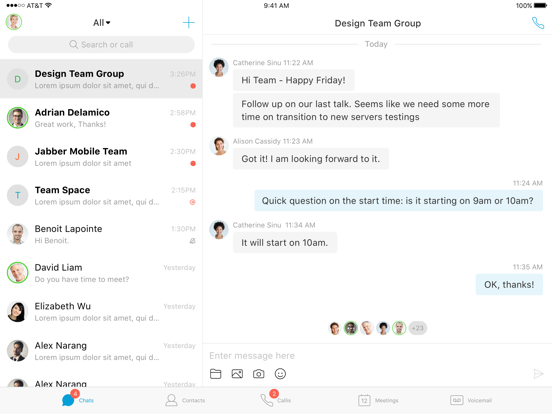Switch to the Chats tab
Image resolution: width=552 pixels, height=414 pixels.
[77, 400]
